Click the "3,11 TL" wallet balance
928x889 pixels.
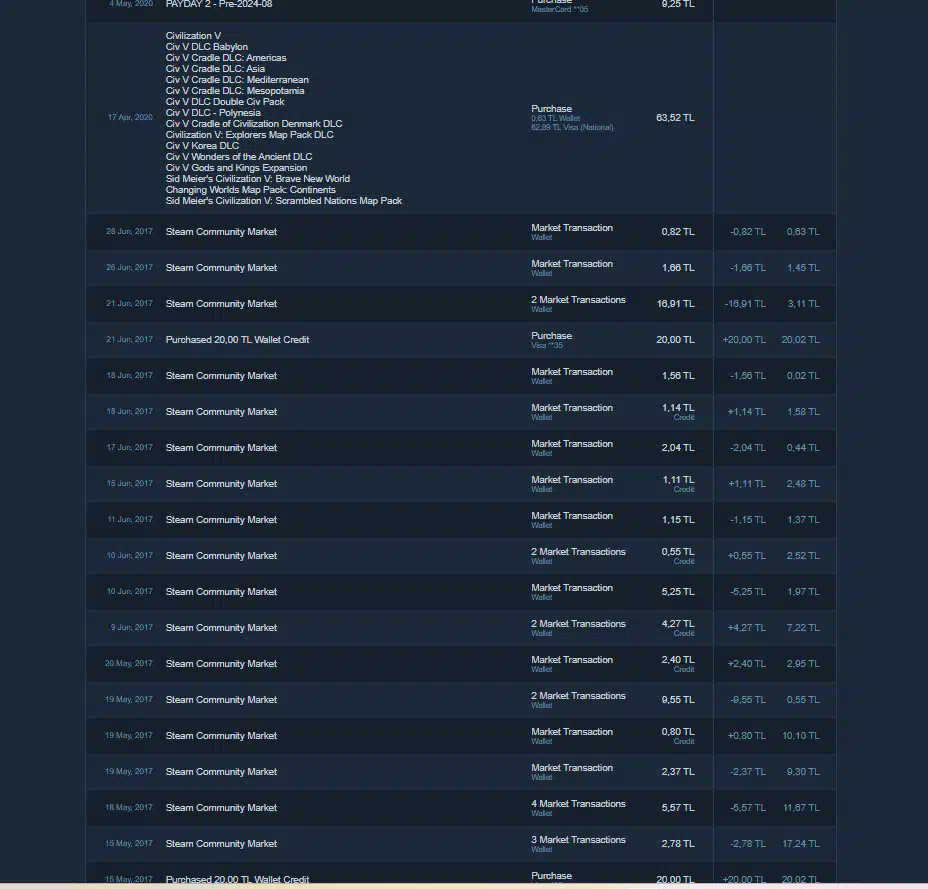click(x=803, y=304)
